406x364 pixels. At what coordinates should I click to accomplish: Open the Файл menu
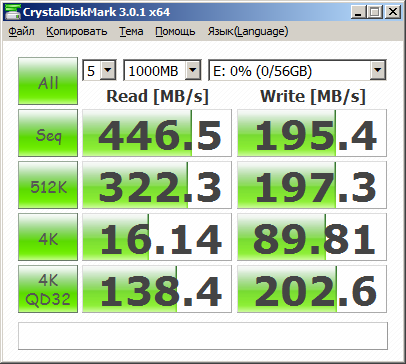click(x=21, y=31)
